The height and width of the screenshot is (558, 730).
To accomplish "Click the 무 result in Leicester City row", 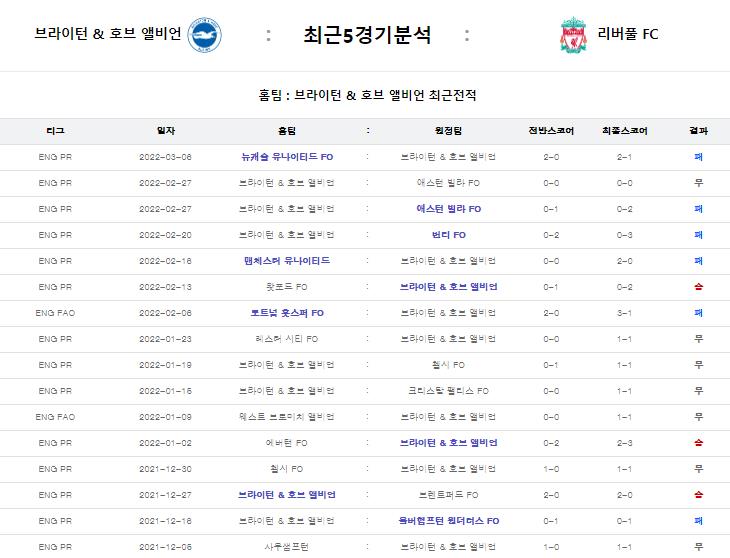I will coord(698,339).
